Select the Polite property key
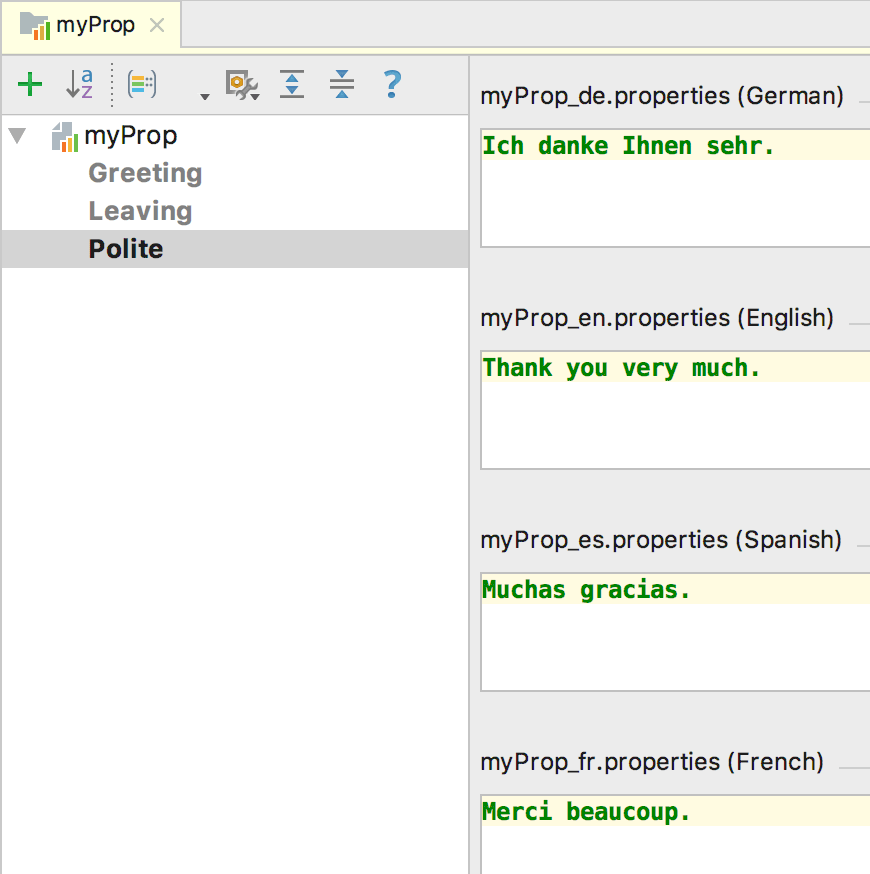 (126, 249)
